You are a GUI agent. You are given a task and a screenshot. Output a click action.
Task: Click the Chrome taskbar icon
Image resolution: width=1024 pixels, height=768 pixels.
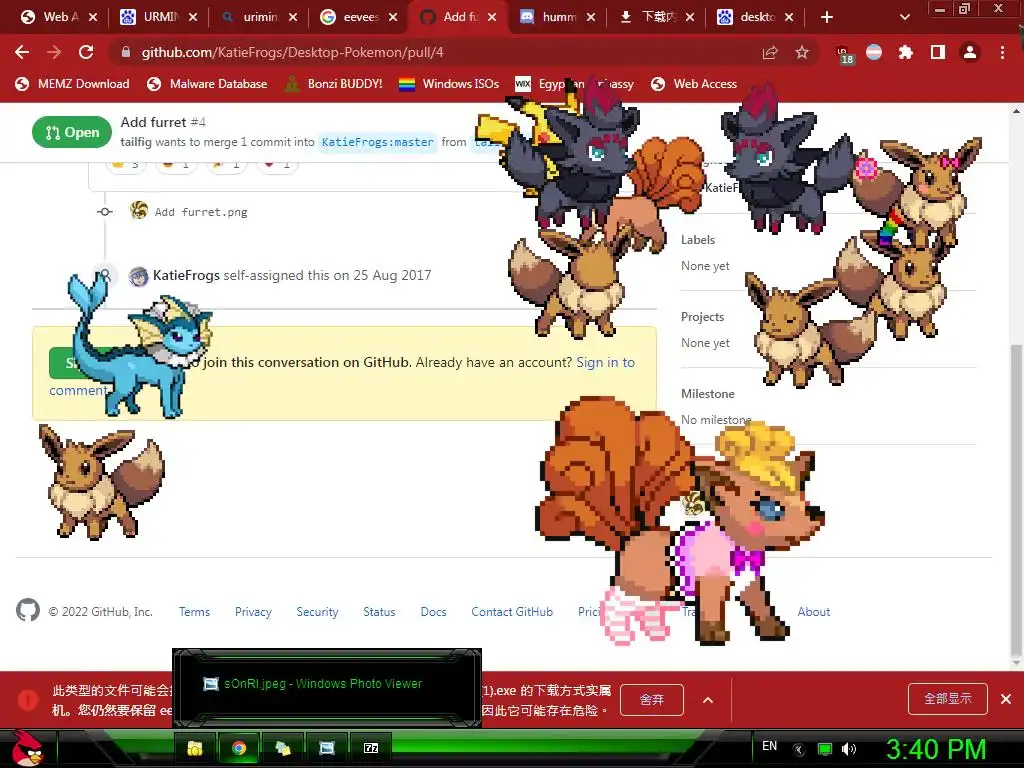click(x=239, y=748)
